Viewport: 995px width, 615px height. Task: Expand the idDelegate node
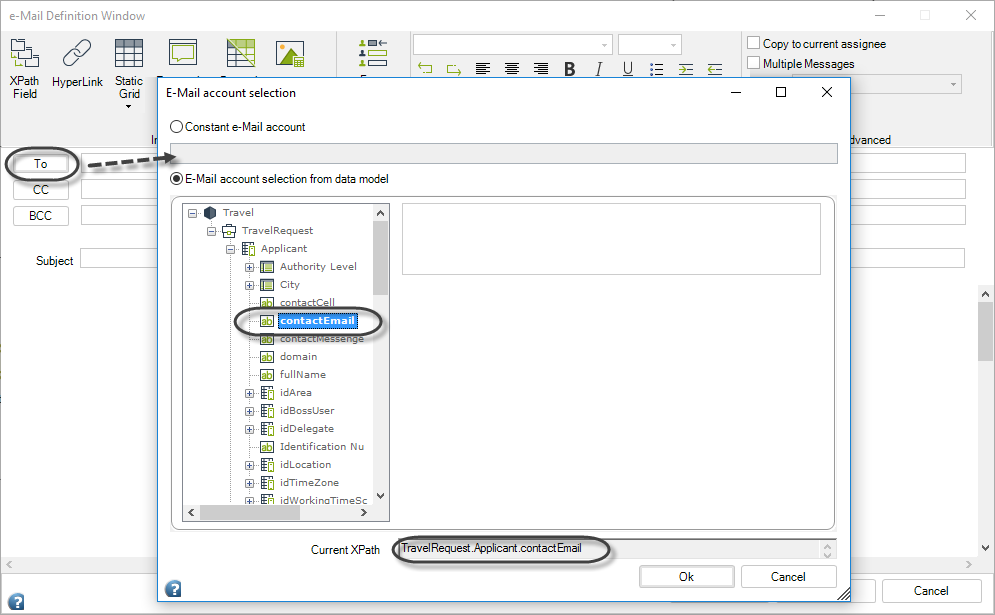click(x=249, y=429)
